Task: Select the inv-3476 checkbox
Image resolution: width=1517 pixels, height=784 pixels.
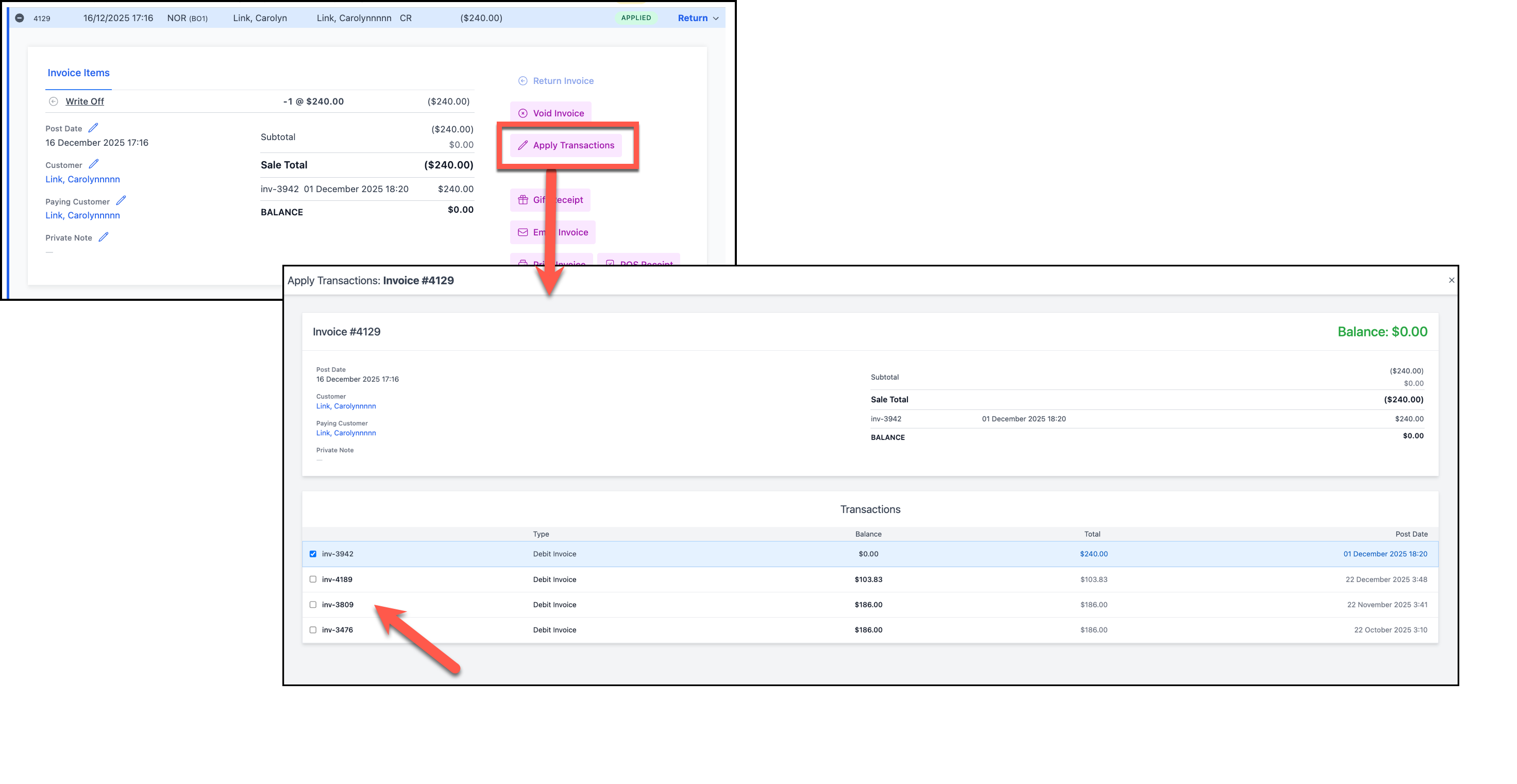Action: 313,630
